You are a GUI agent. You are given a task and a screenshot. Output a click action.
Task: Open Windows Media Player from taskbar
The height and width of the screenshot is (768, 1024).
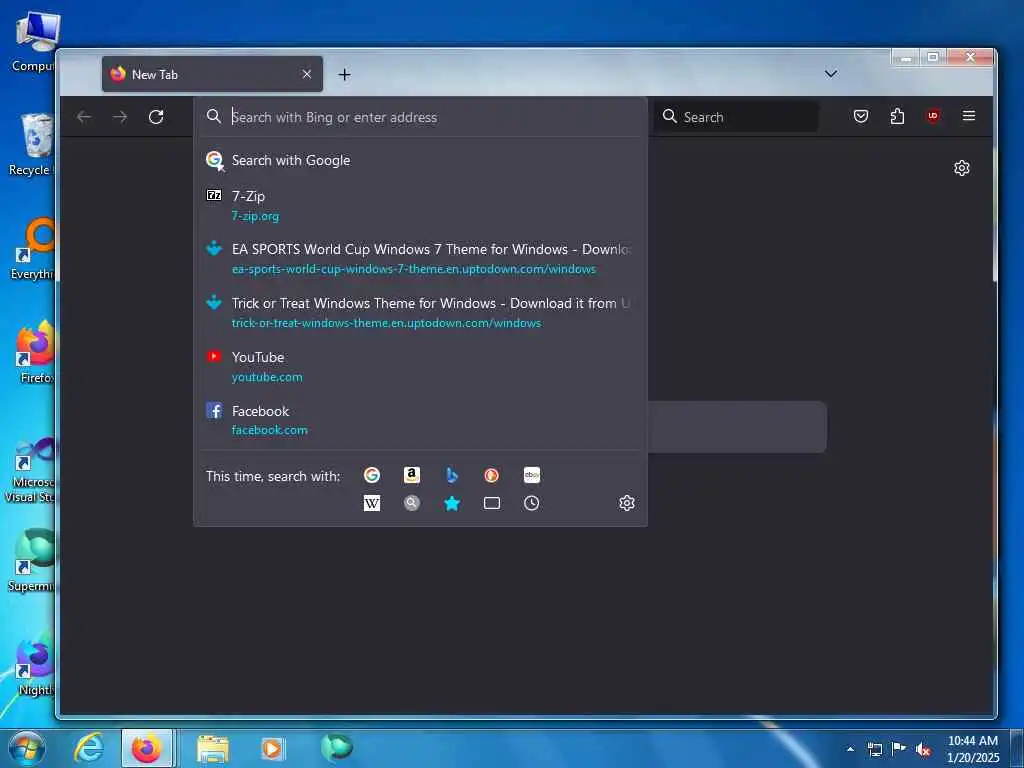tap(272, 748)
